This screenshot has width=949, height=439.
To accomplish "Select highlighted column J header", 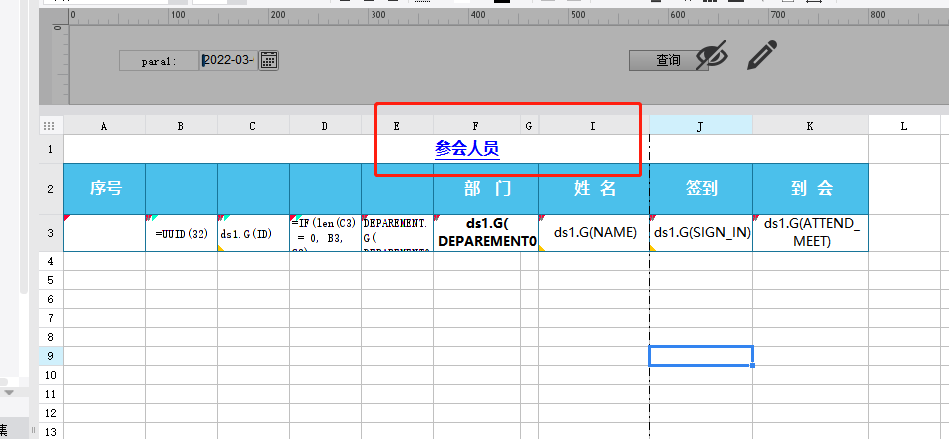I will (700, 126).
